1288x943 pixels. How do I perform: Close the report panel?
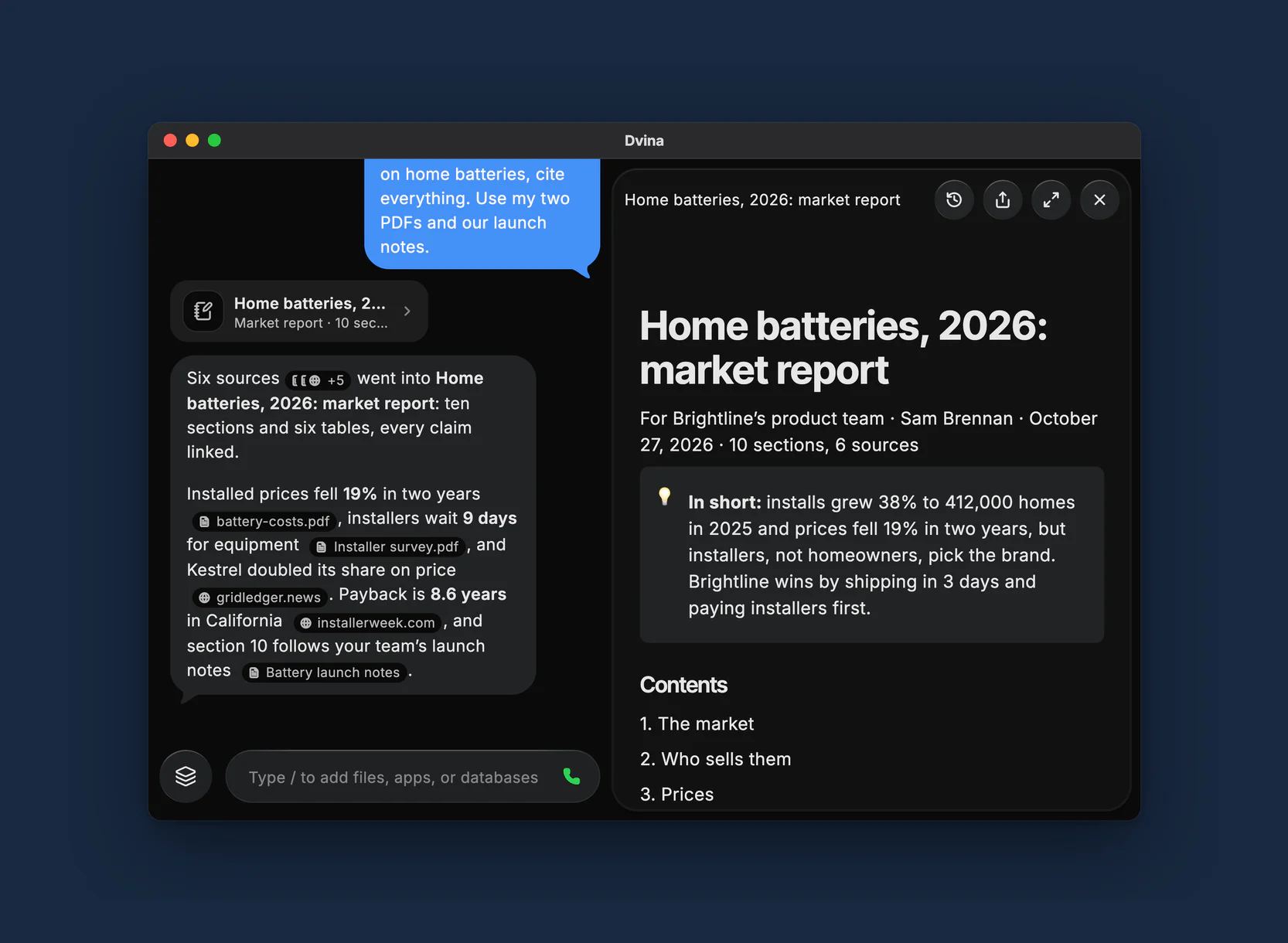(x=1099, y=200)
